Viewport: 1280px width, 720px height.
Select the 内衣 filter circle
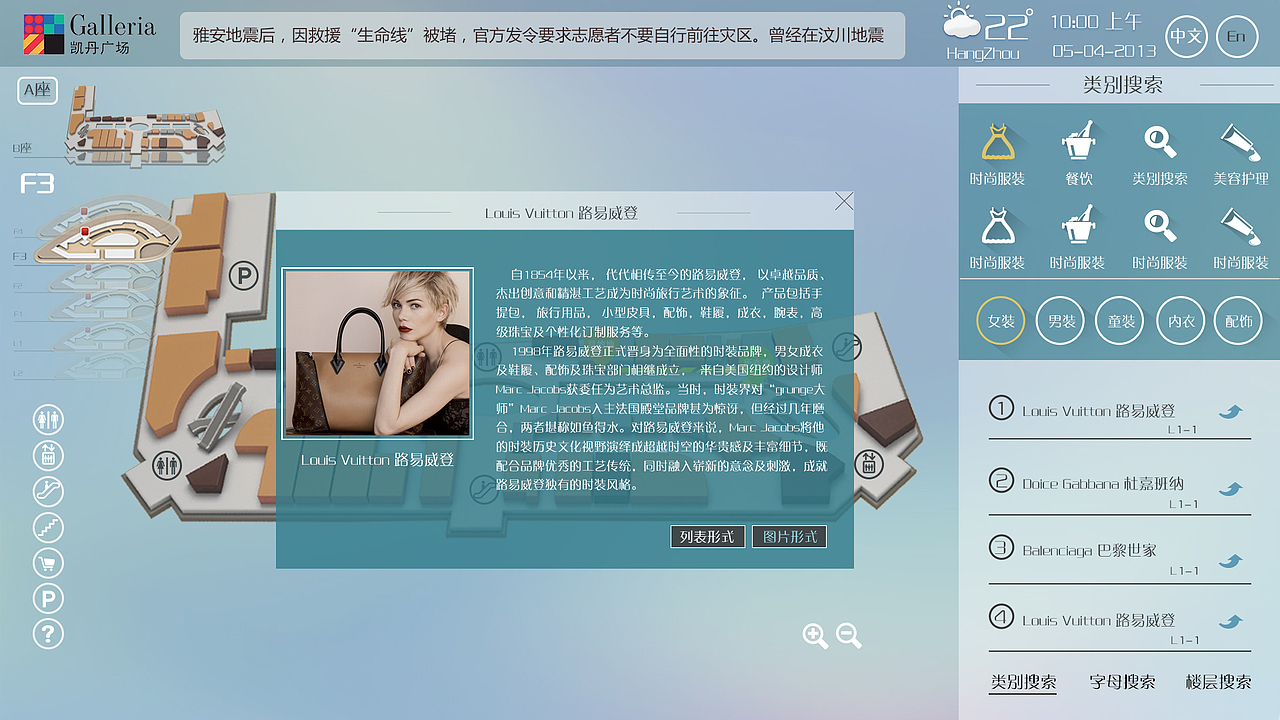[x=1180, y=321]
